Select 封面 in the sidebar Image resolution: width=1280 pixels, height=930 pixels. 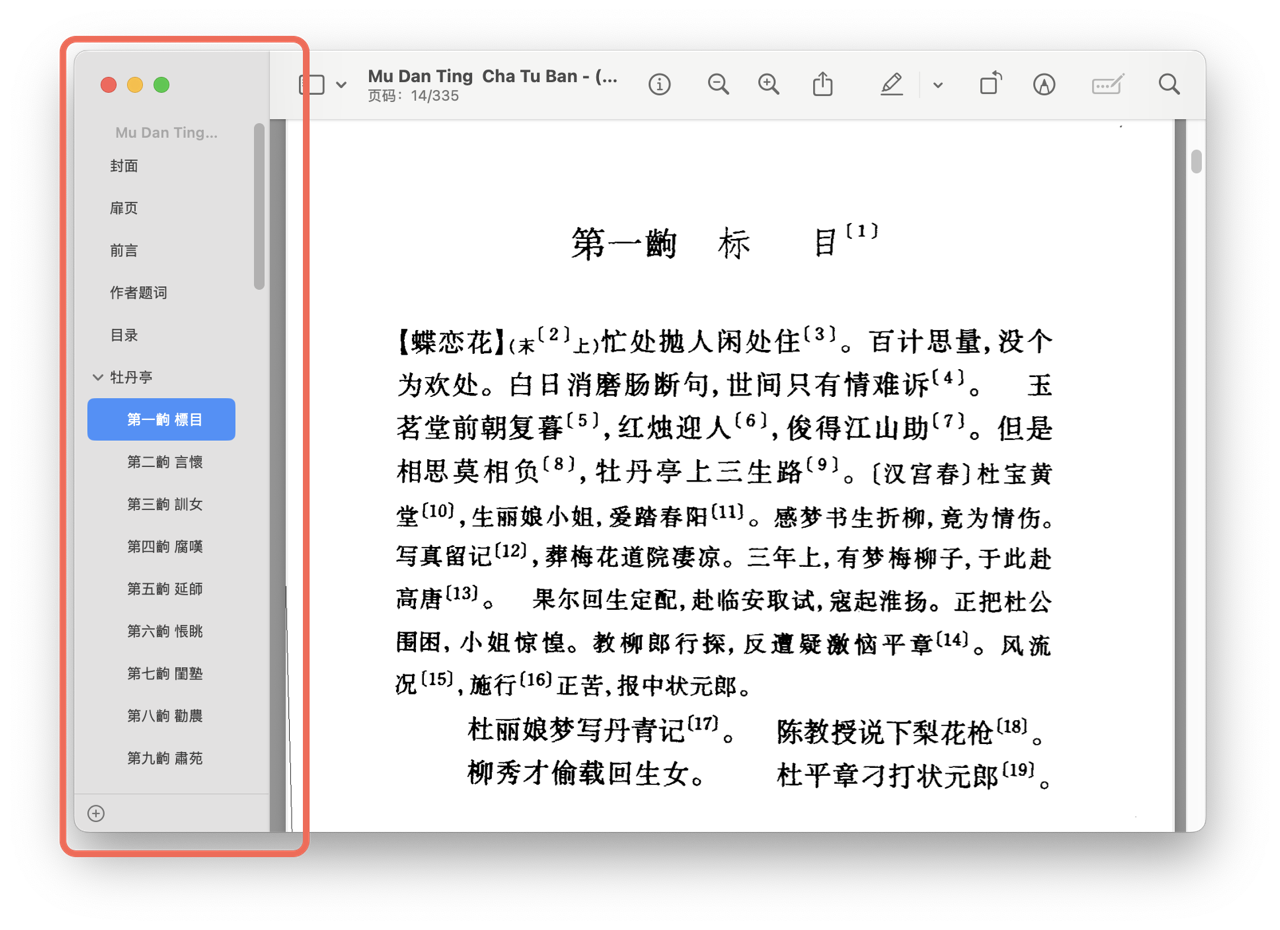coord(124,165)
